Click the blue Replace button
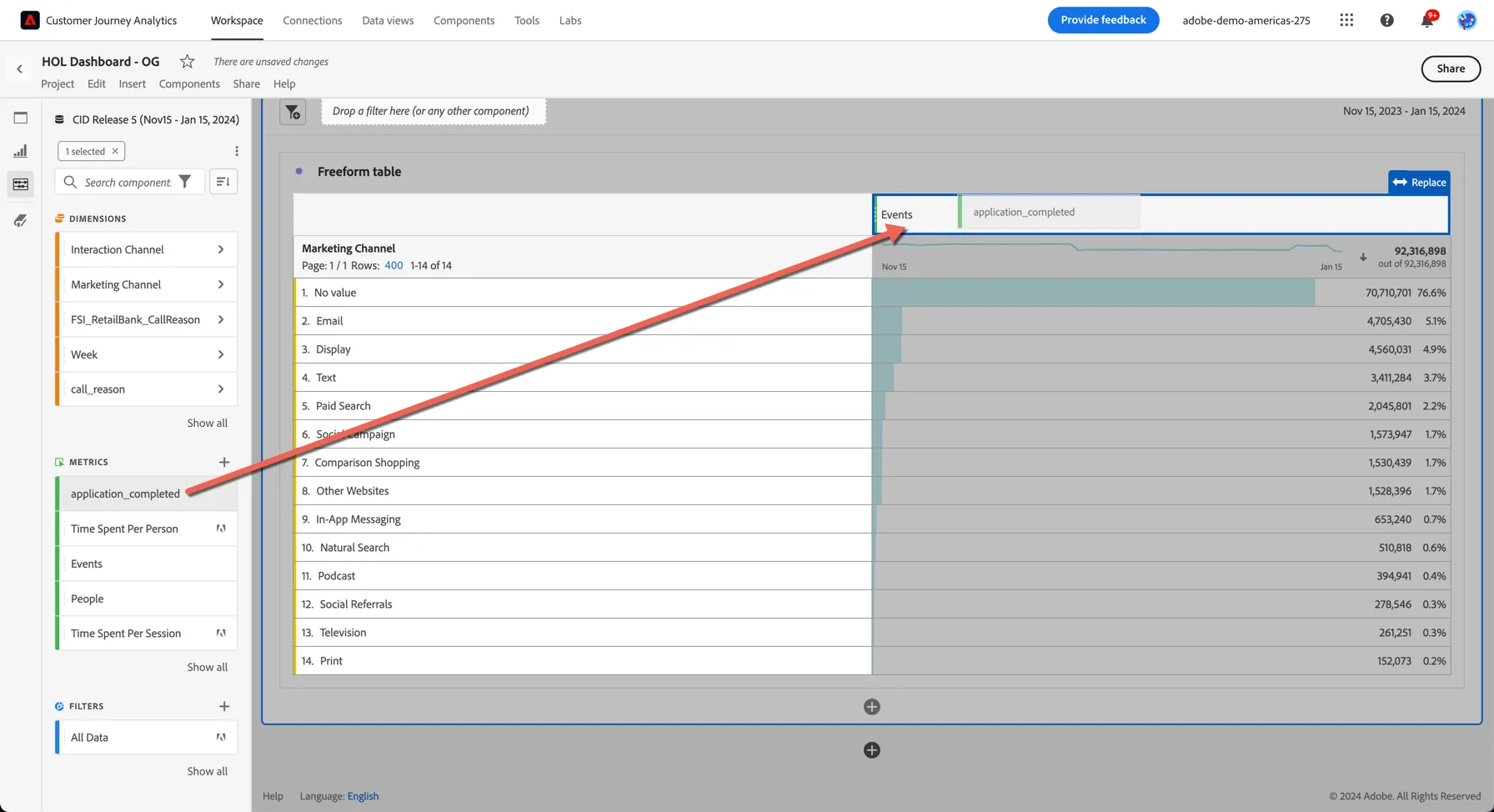 1419,183
